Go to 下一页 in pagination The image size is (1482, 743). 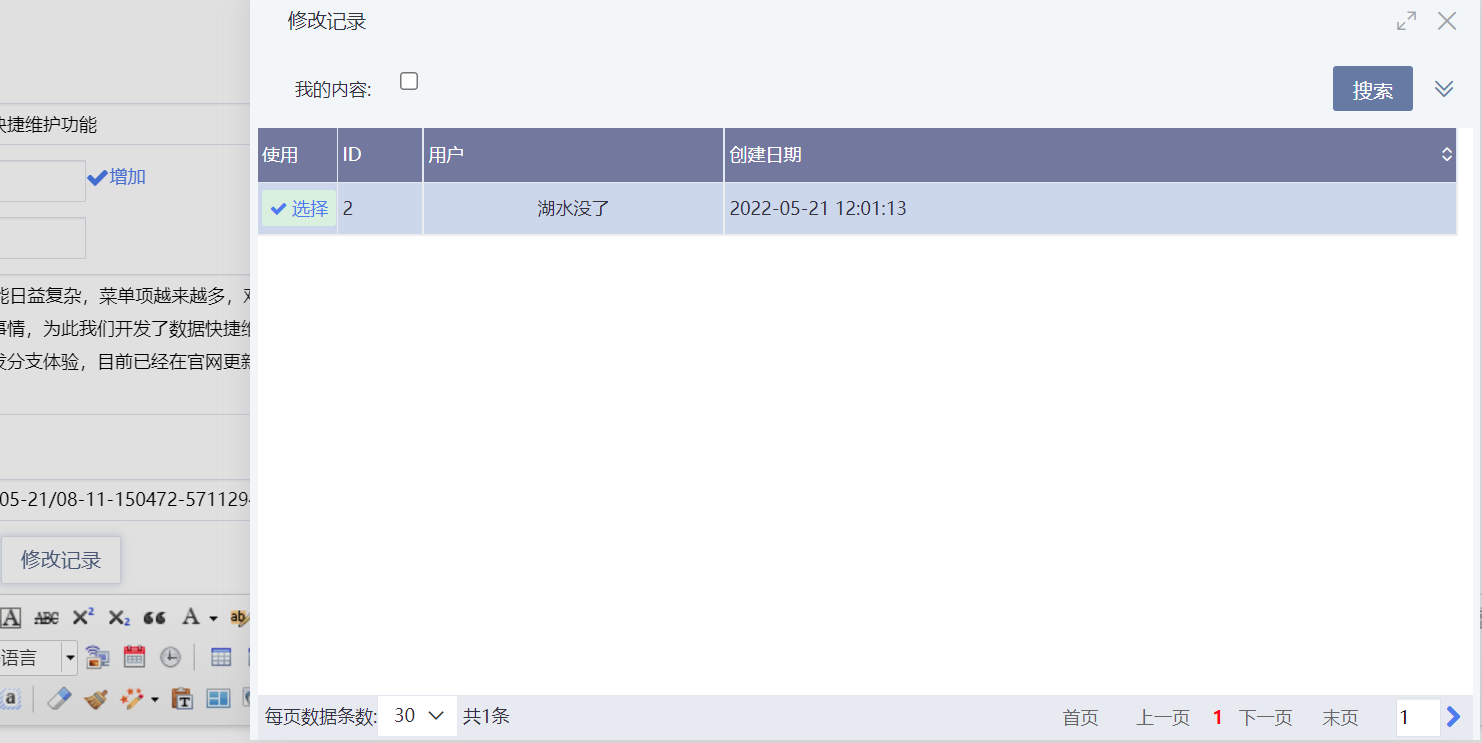coord(1265,718)
